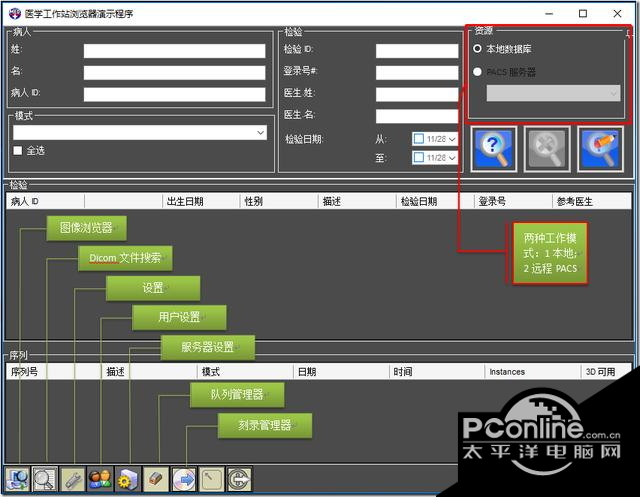Sort exams by gender column header

[279, 201]
